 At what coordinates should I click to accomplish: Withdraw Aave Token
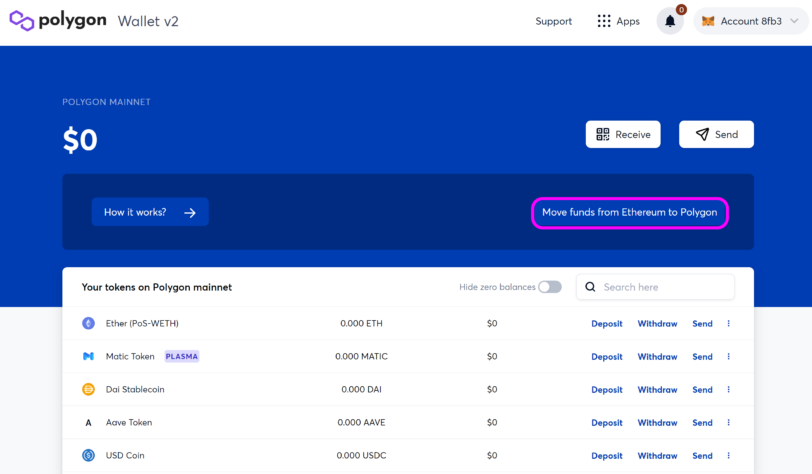[657, 423]
